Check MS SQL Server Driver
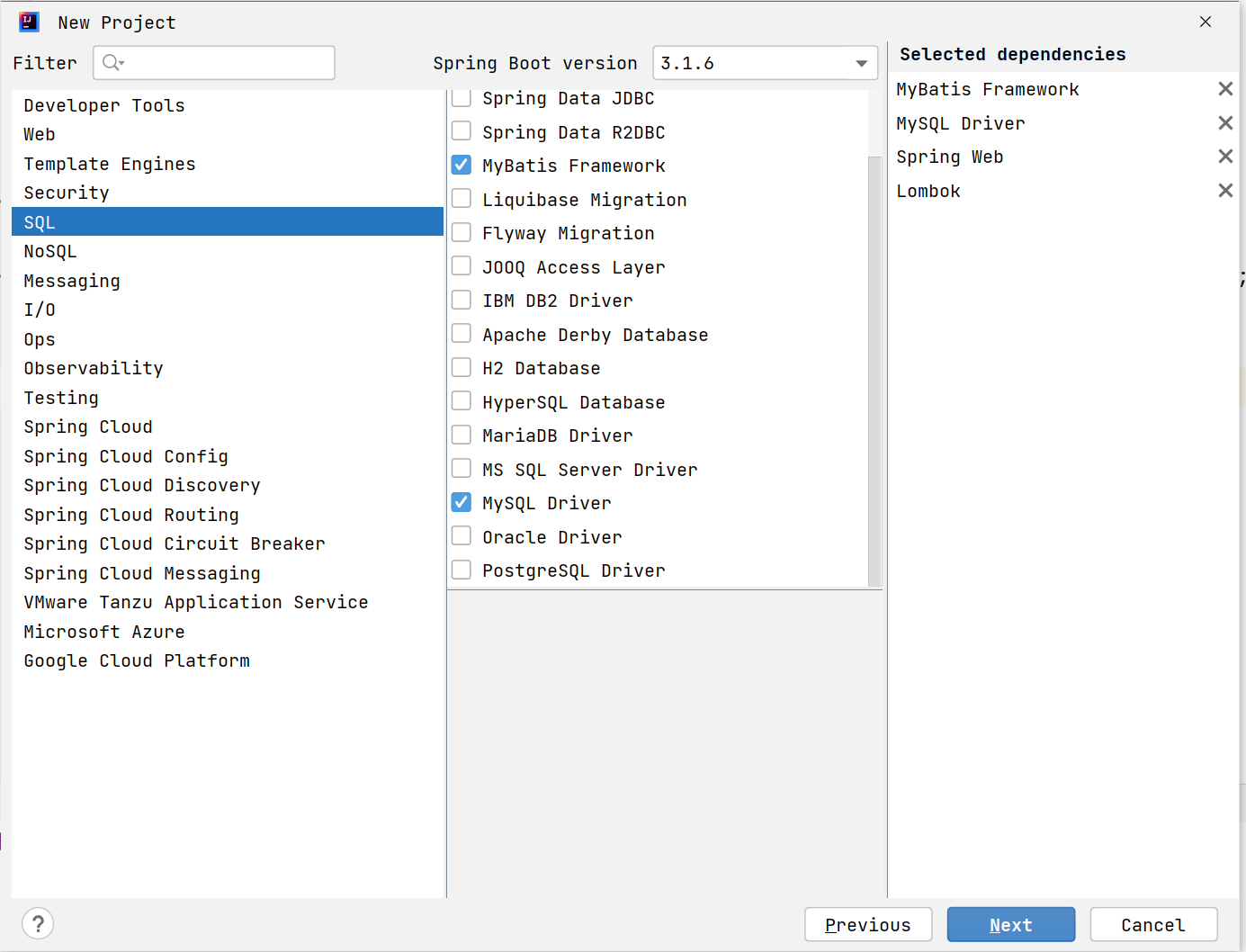Viewport: 1246px width, 952px height. point(462,469)
